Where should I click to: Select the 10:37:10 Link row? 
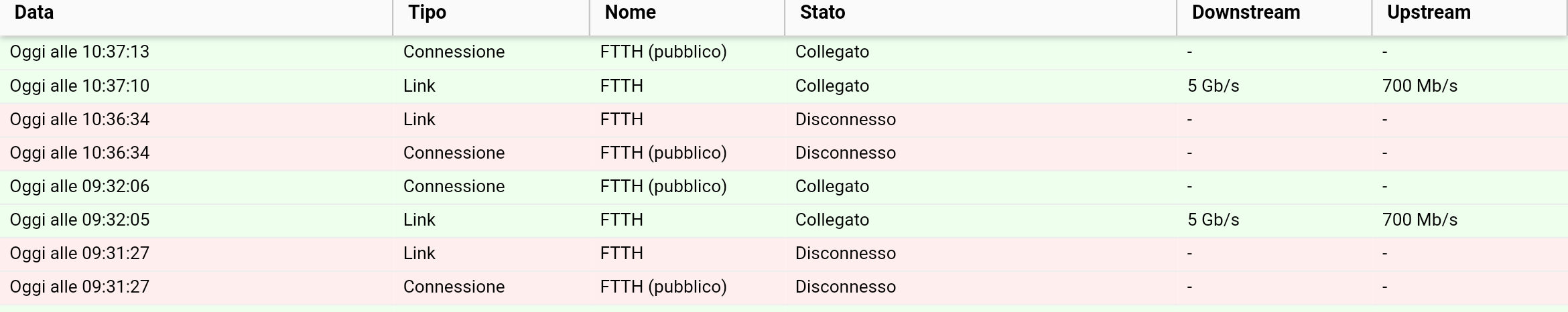(784, 86)
